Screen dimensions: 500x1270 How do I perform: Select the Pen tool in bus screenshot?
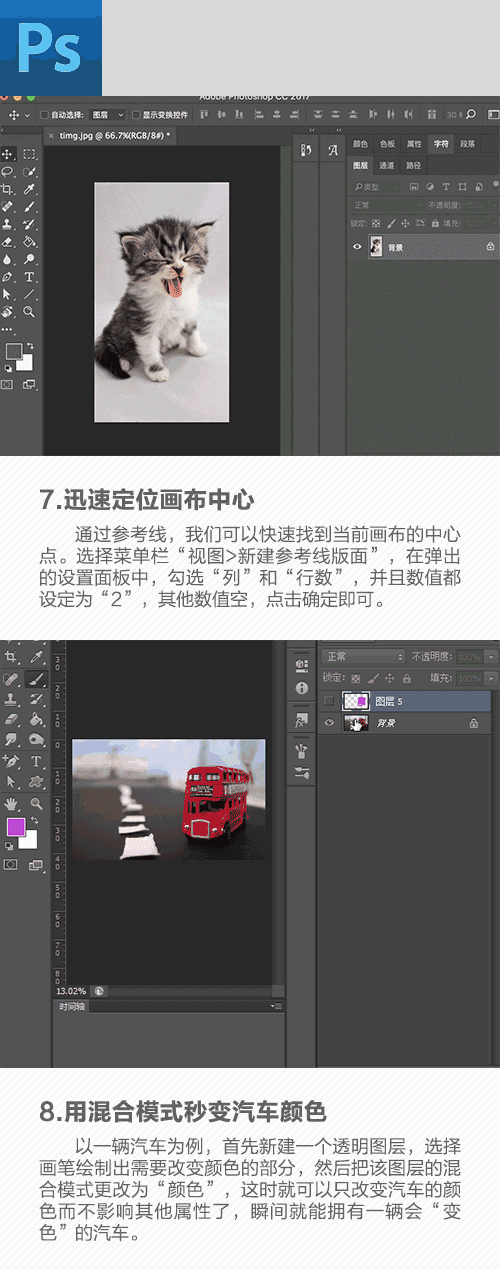10,760
